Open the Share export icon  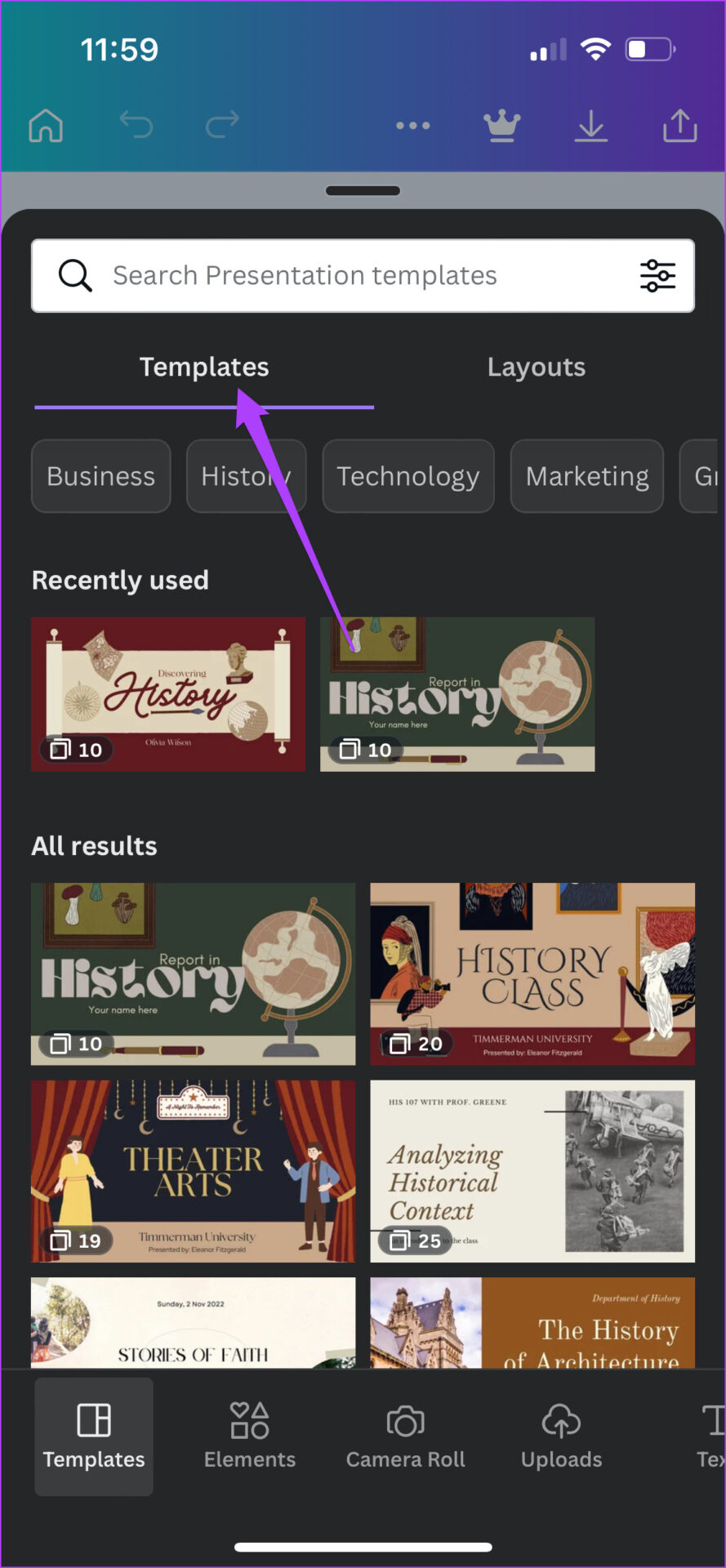click(x=679, y=126)
